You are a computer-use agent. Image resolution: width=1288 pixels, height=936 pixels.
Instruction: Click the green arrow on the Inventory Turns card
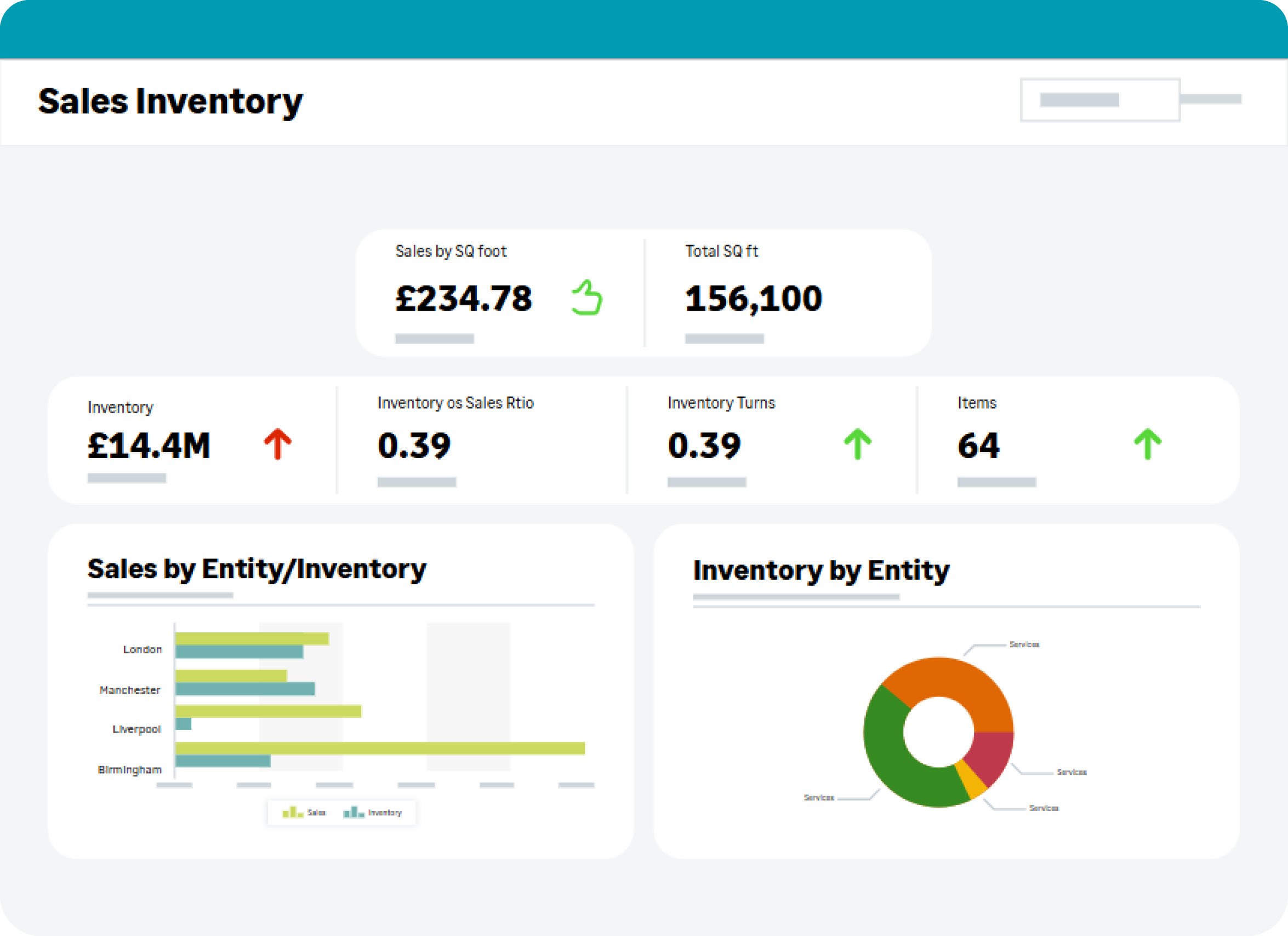(x=858, y=443)
